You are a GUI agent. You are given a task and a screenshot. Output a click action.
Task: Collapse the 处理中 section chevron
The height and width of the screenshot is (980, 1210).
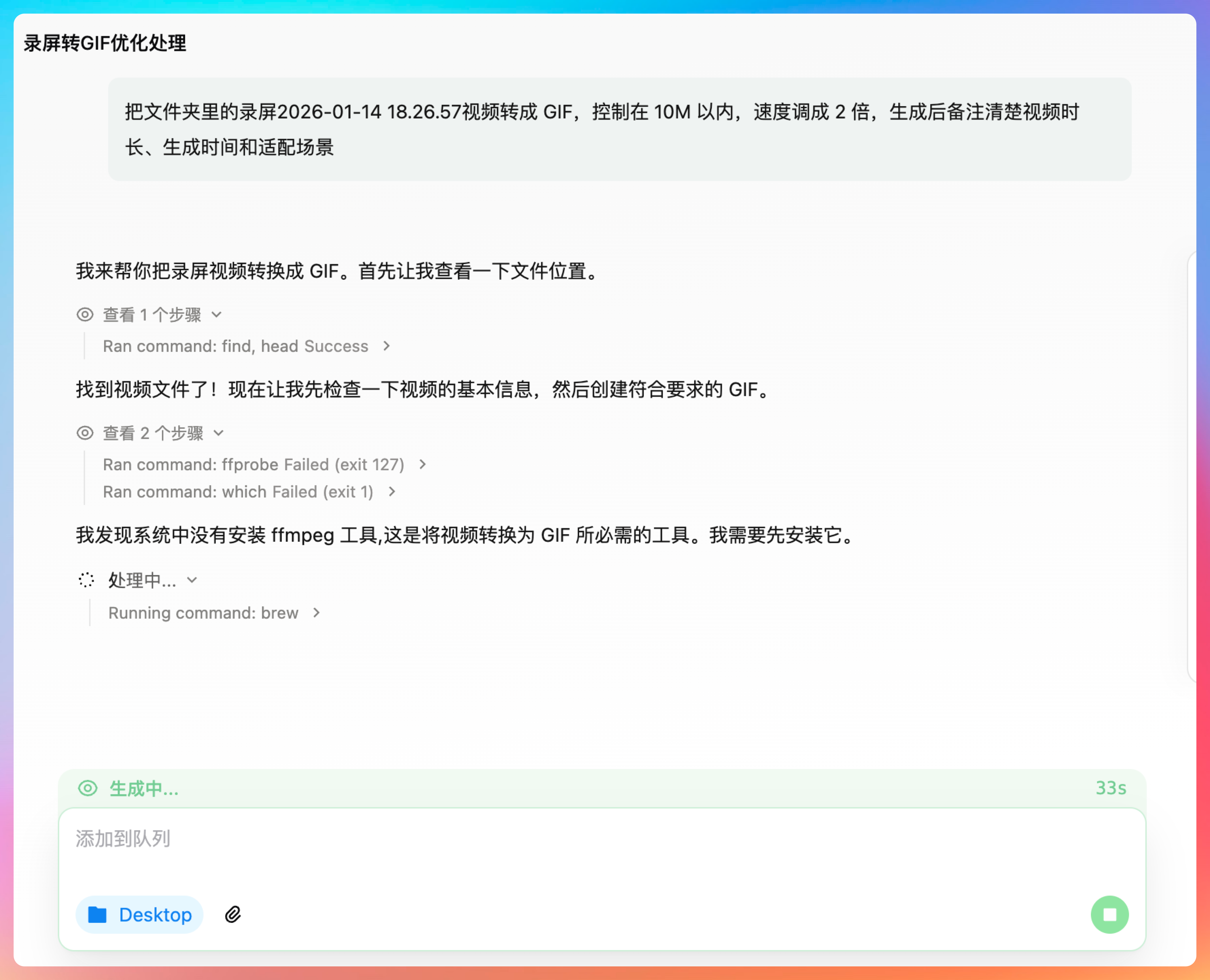pyautogui.click(x=192, y=580)
